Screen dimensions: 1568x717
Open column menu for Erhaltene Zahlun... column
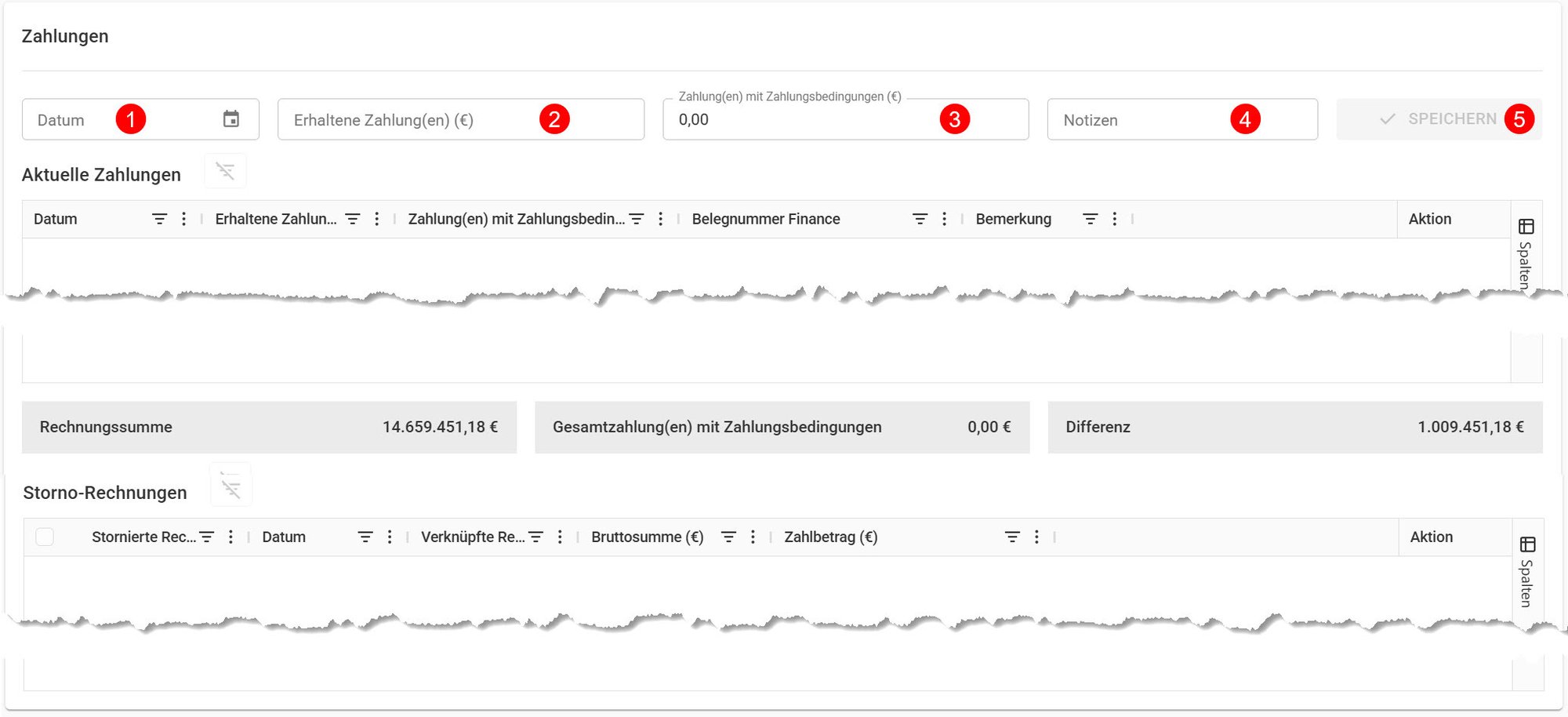pyautogui.click(x=376, y=219)
